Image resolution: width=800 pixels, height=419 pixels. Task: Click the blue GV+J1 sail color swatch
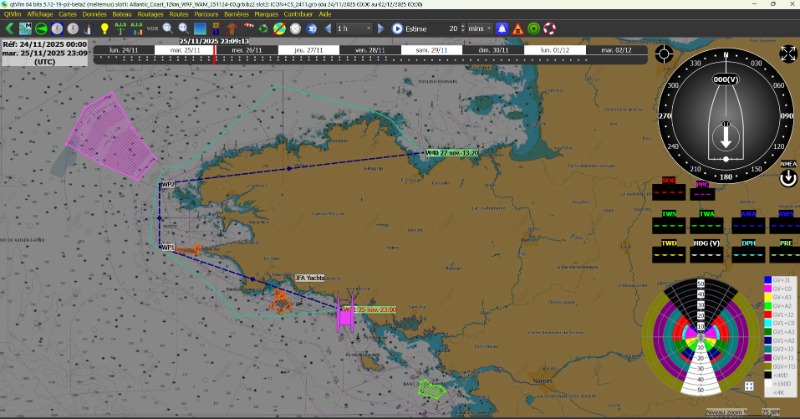[x=767, y=279]
